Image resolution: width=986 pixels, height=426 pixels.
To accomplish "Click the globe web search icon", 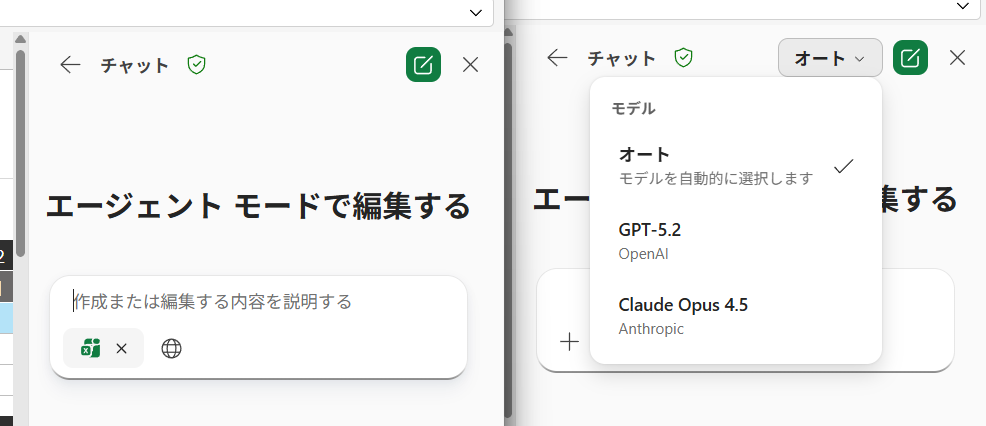I will [x=172, y=348].
